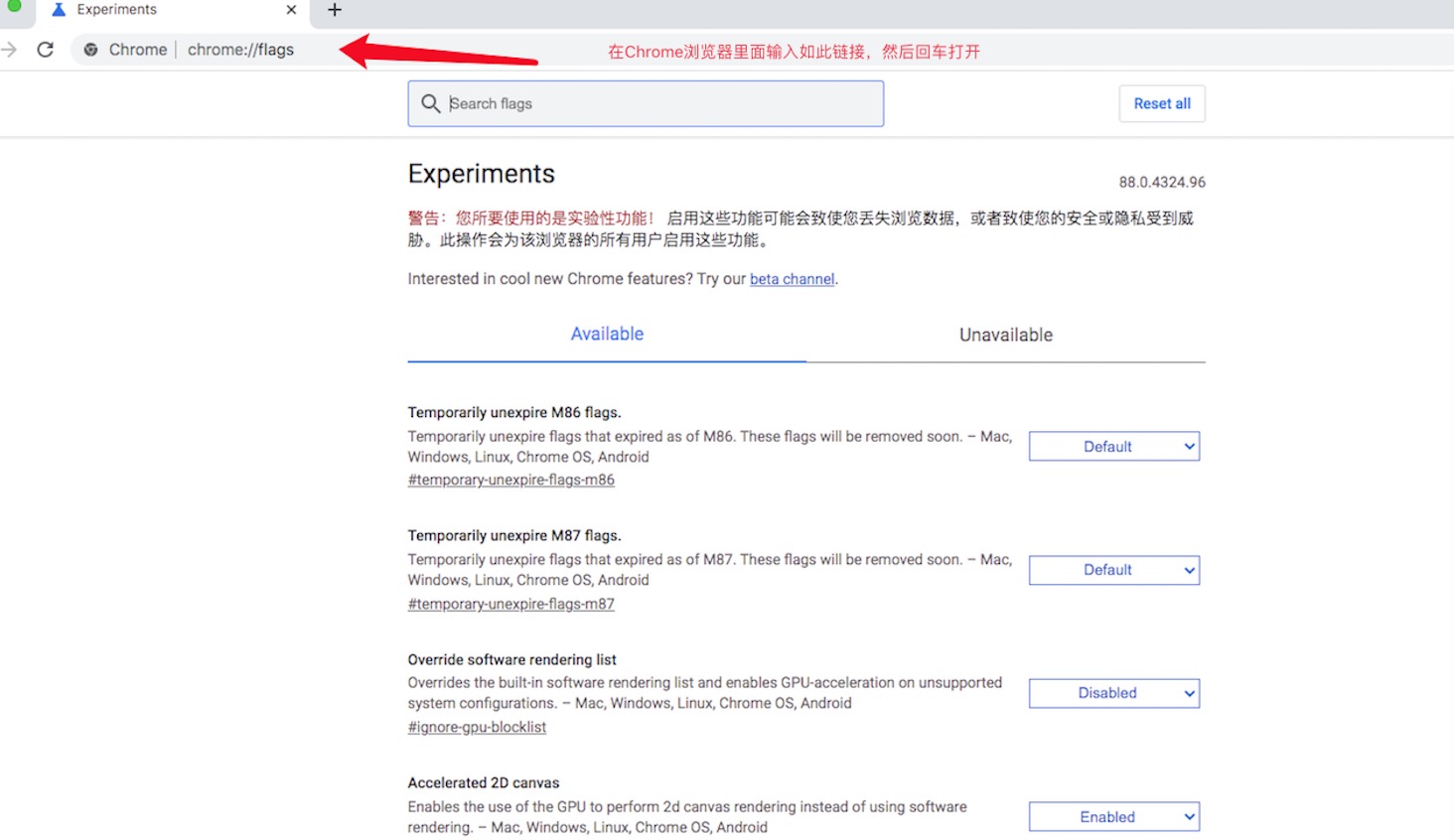Open dropdown for Temporarily unexpire M86 flags
The image size is (1454, 840).
[1114, 447]
